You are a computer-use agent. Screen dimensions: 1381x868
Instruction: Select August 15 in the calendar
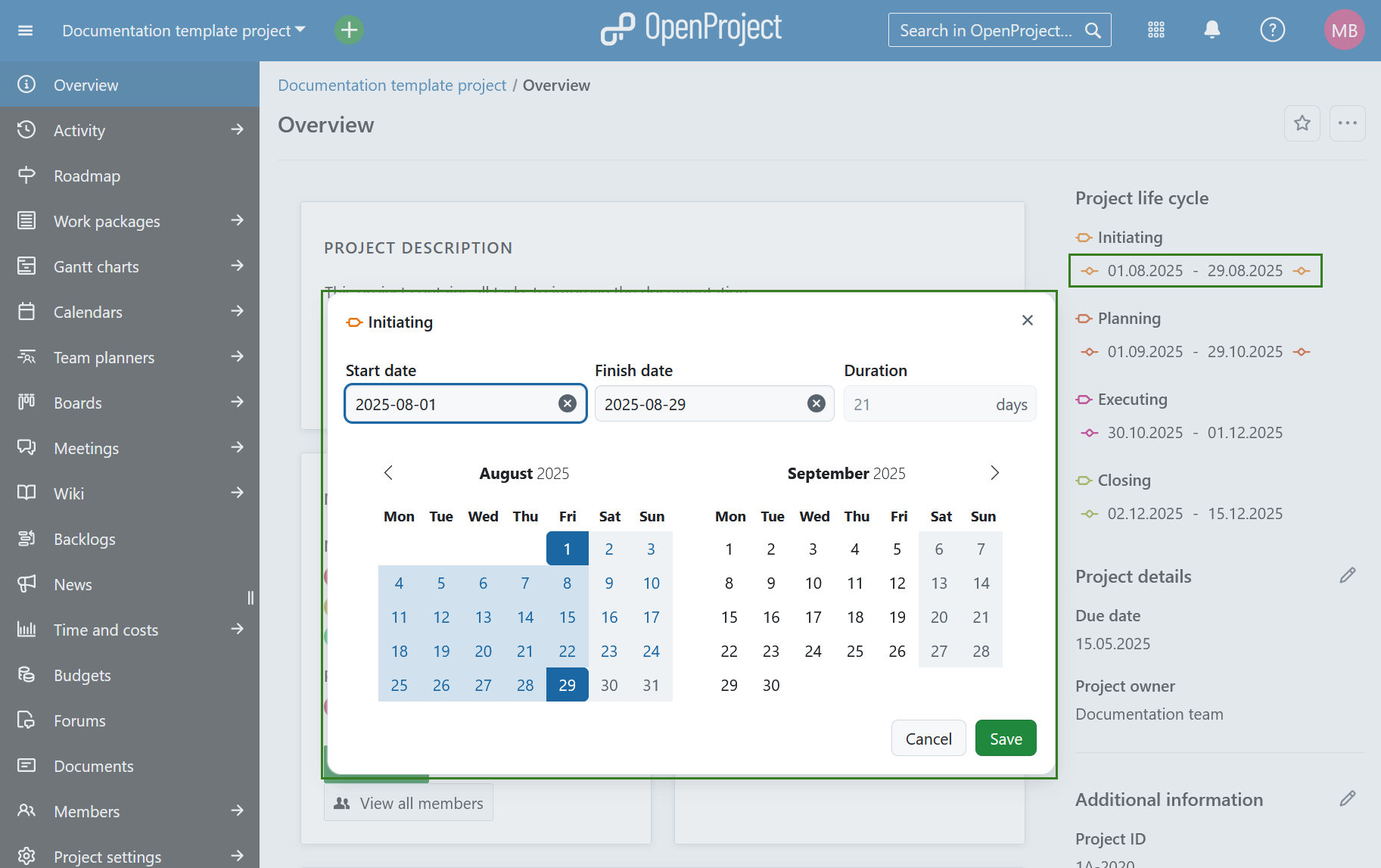tap(567, 617)
